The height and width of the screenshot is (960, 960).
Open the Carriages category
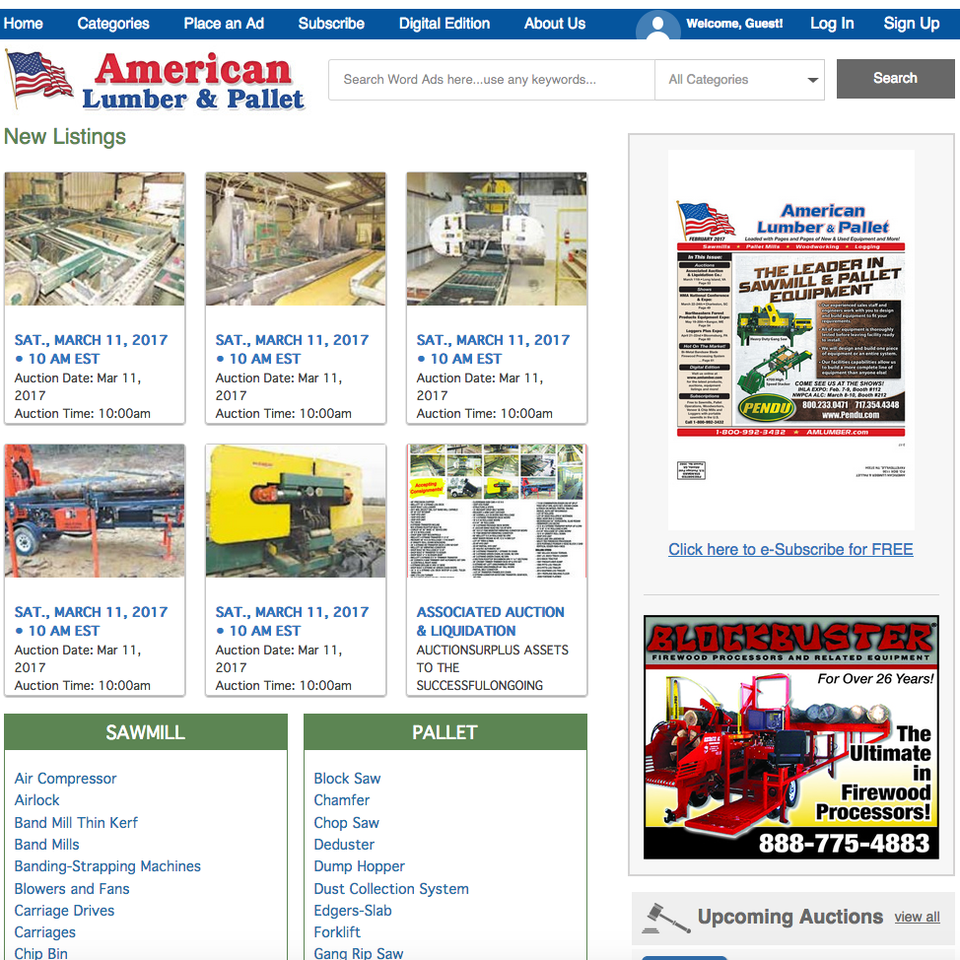point(45,932)
